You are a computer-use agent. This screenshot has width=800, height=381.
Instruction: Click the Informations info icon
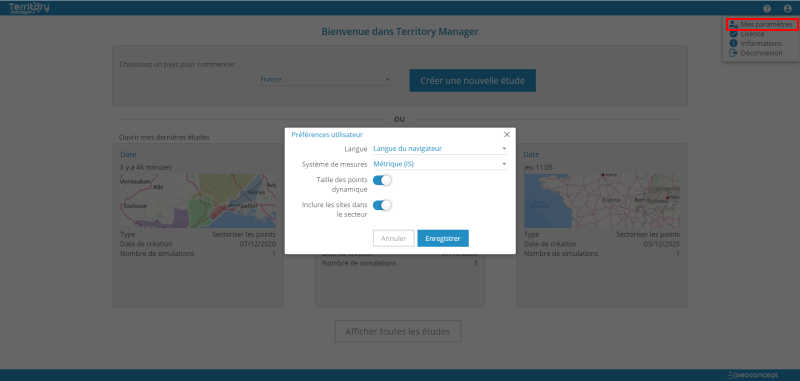pos(733,43)
